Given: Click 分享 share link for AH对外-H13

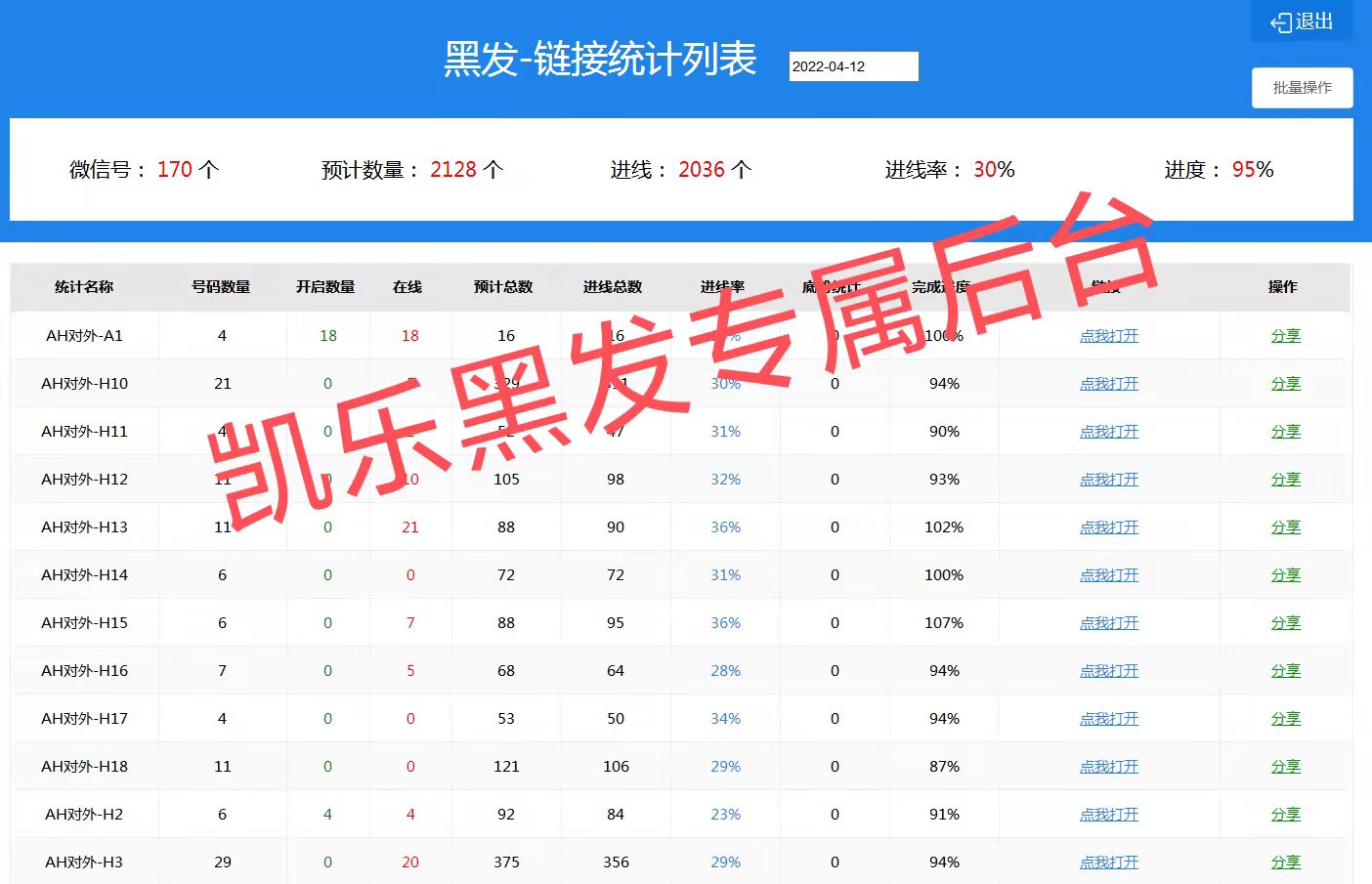Looking at the screenshot, I should 1286,527.
